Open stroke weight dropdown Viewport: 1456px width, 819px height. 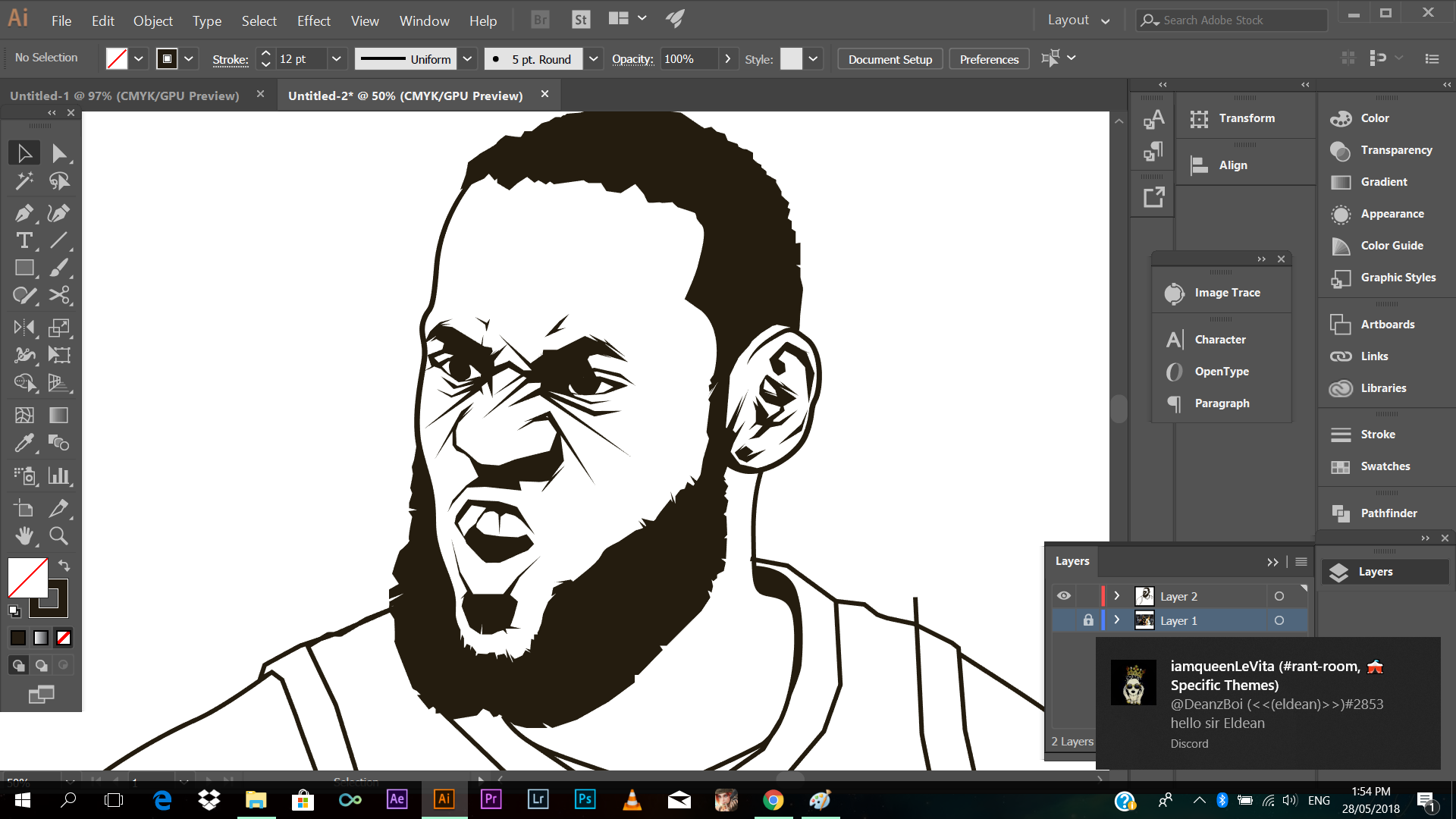[337, 59]
